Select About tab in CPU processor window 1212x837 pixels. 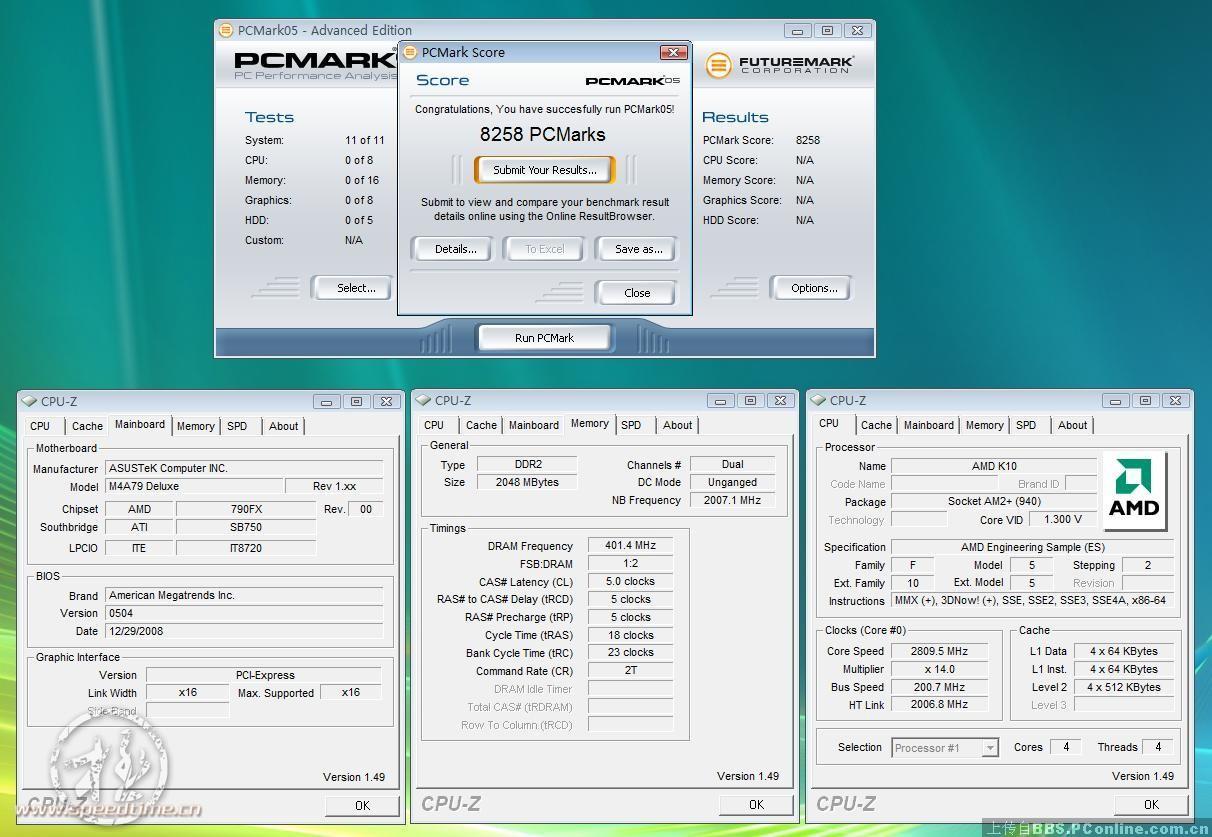1072,425
